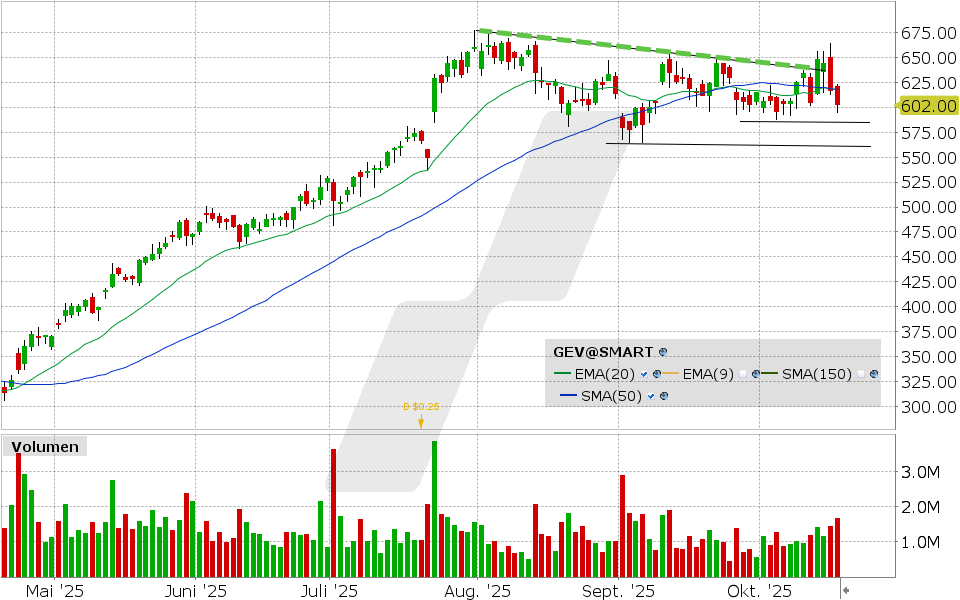
Task: Enable the SMA(150) checkbox
Action: [861, 375]
